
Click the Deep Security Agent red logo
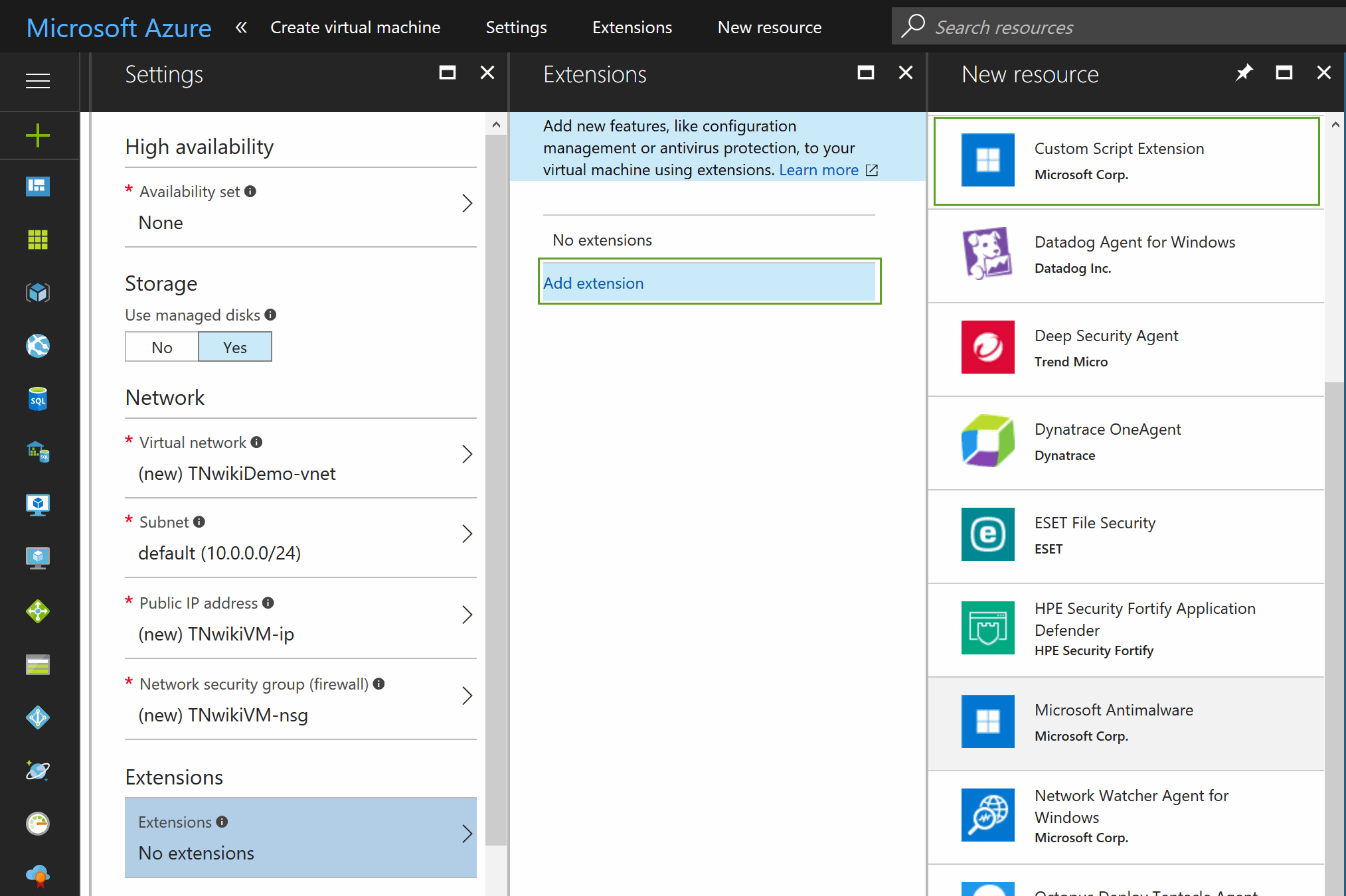coord(987,347)
